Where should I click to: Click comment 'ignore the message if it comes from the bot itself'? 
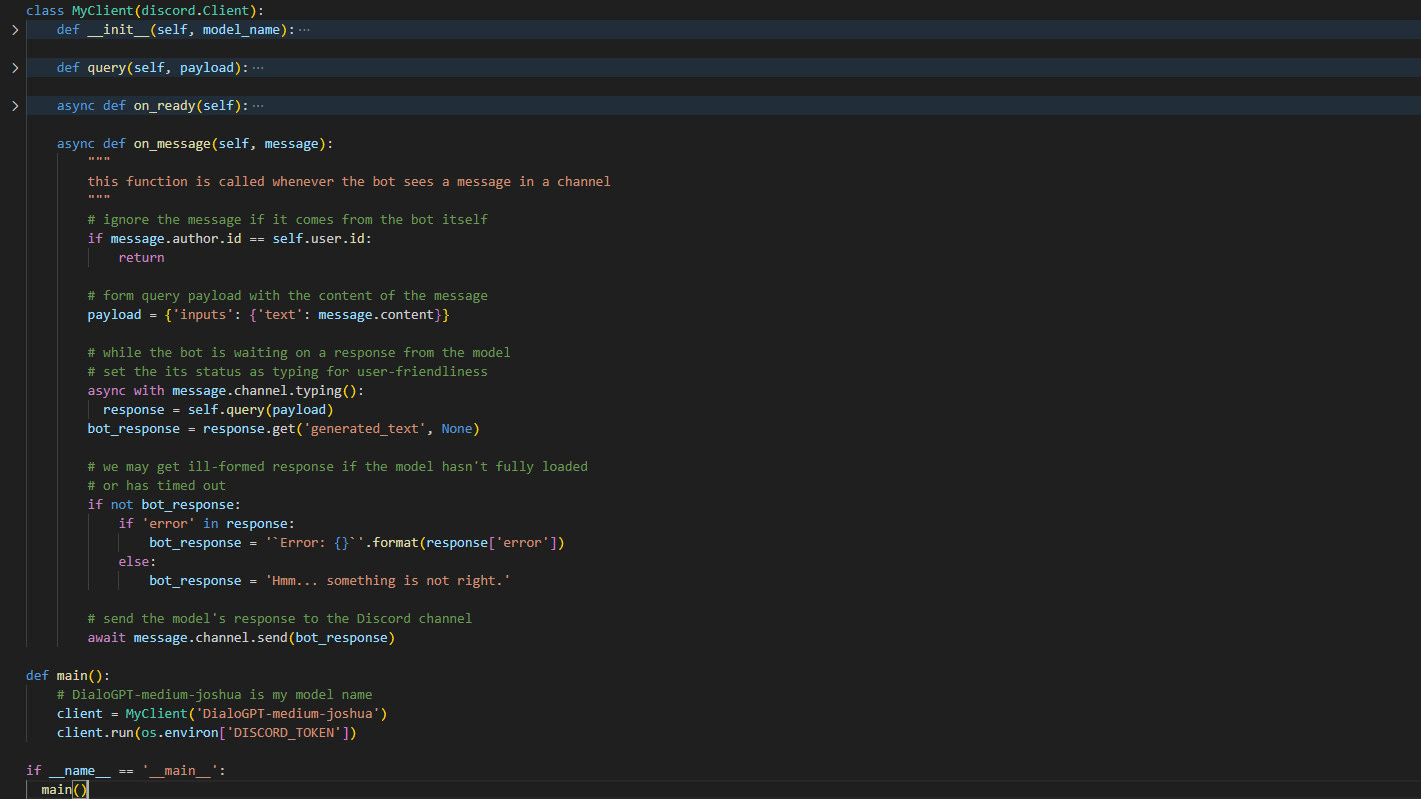(288, 220)
